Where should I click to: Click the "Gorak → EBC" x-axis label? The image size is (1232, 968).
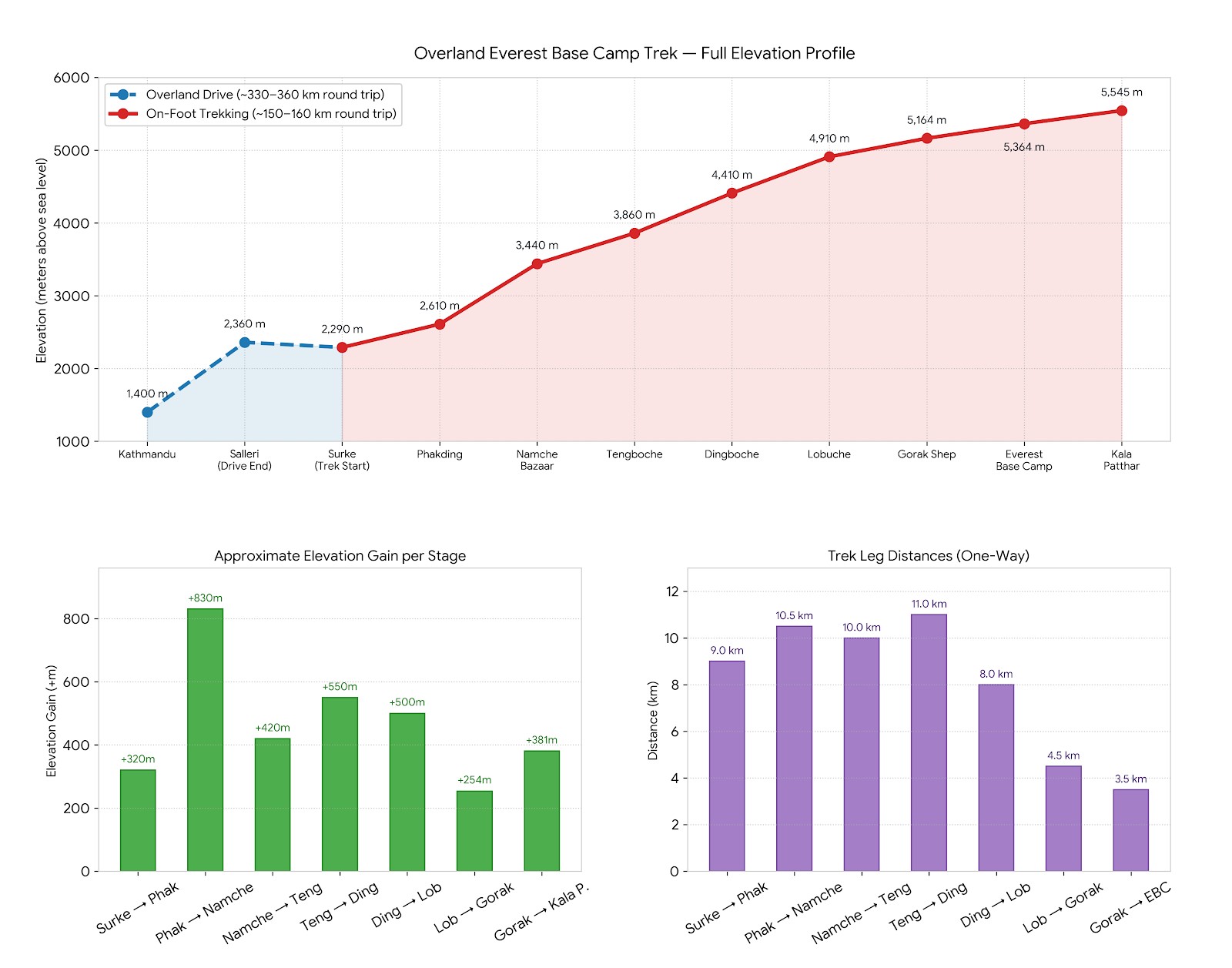(1130, 908)
